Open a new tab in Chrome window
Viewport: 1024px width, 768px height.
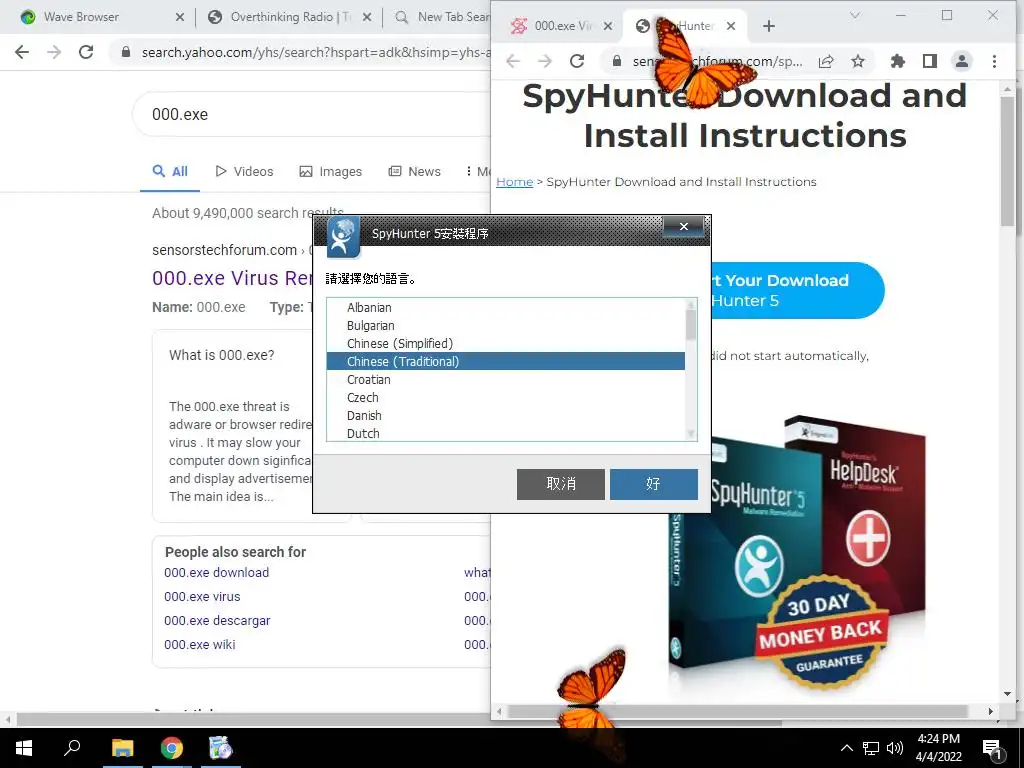[769, 26]
